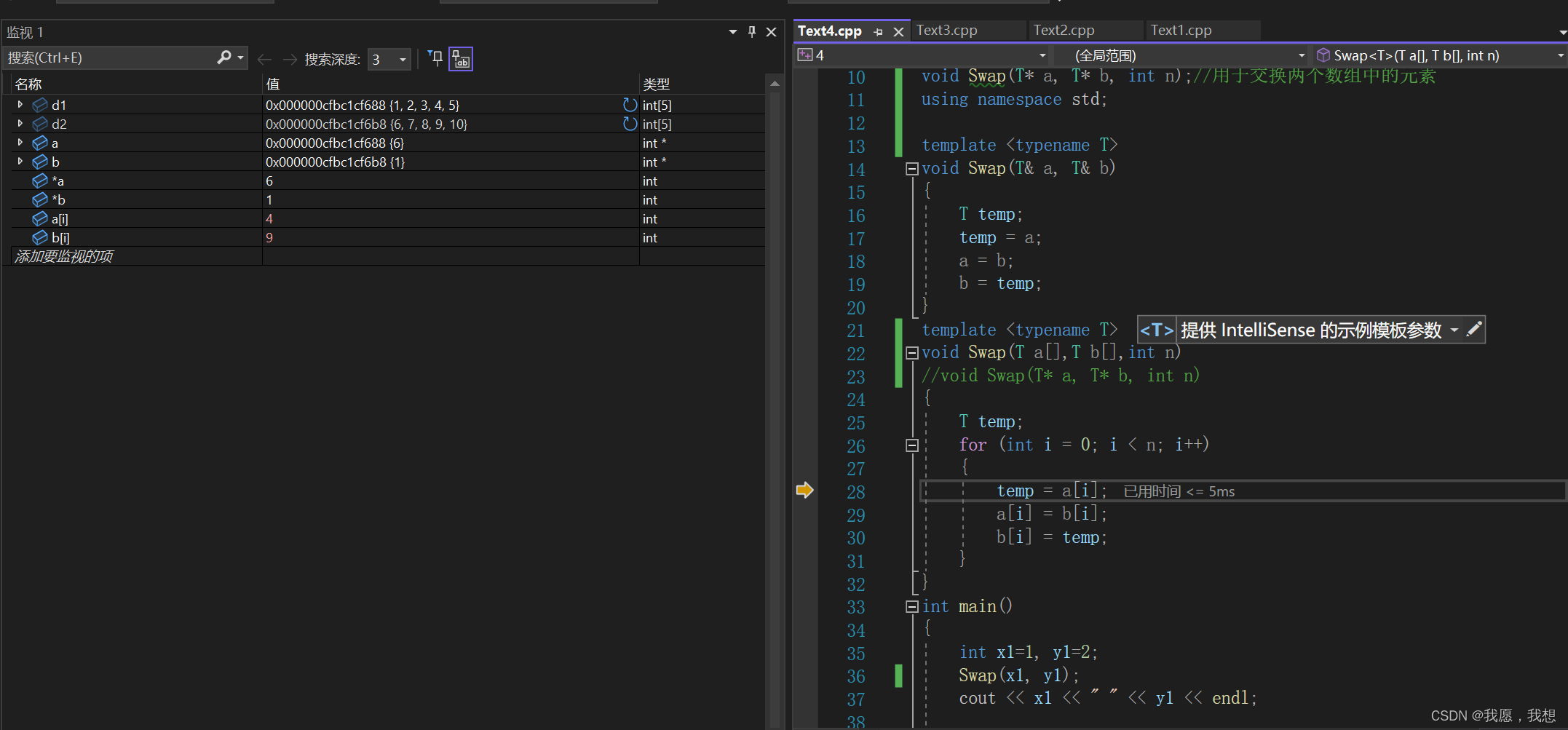Click the watch panel scroll up arrow
The height and width of the screenshot is (730, 1568).
pos(775,84)
